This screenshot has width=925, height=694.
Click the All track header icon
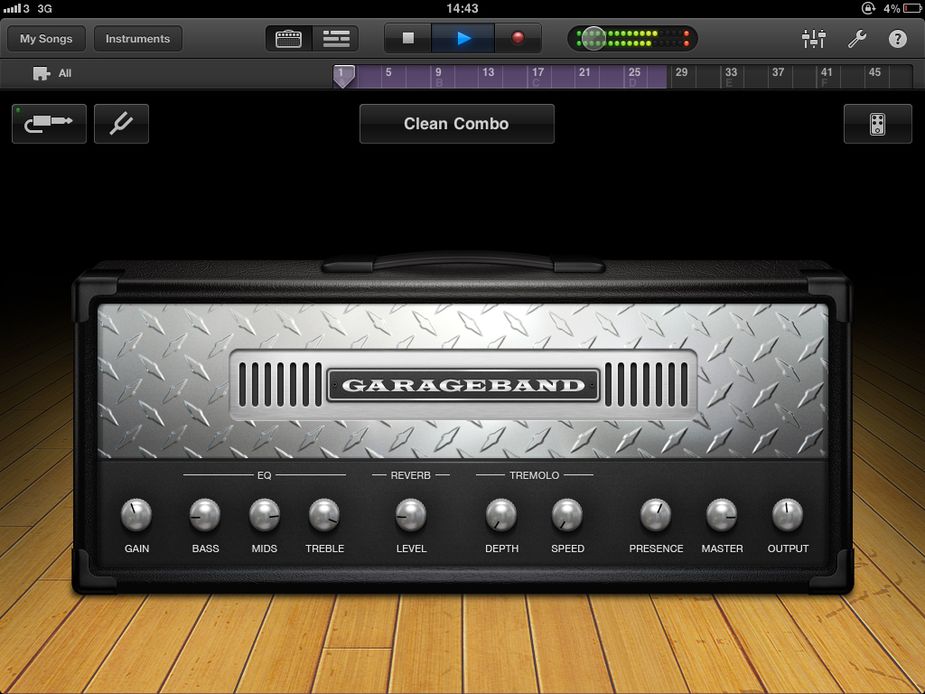tap(41, 72)
